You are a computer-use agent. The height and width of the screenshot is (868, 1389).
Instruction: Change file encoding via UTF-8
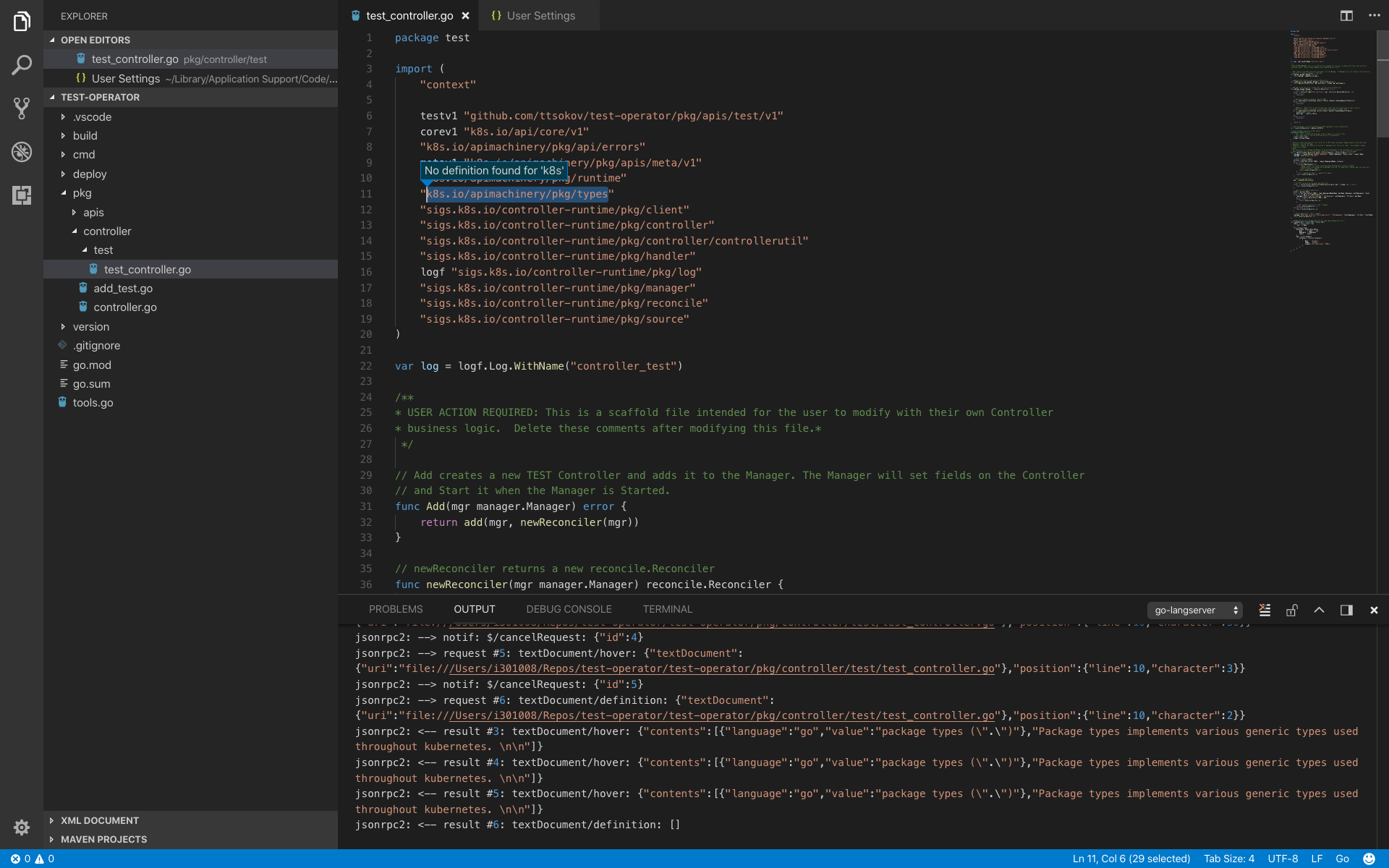(1283, 859)
